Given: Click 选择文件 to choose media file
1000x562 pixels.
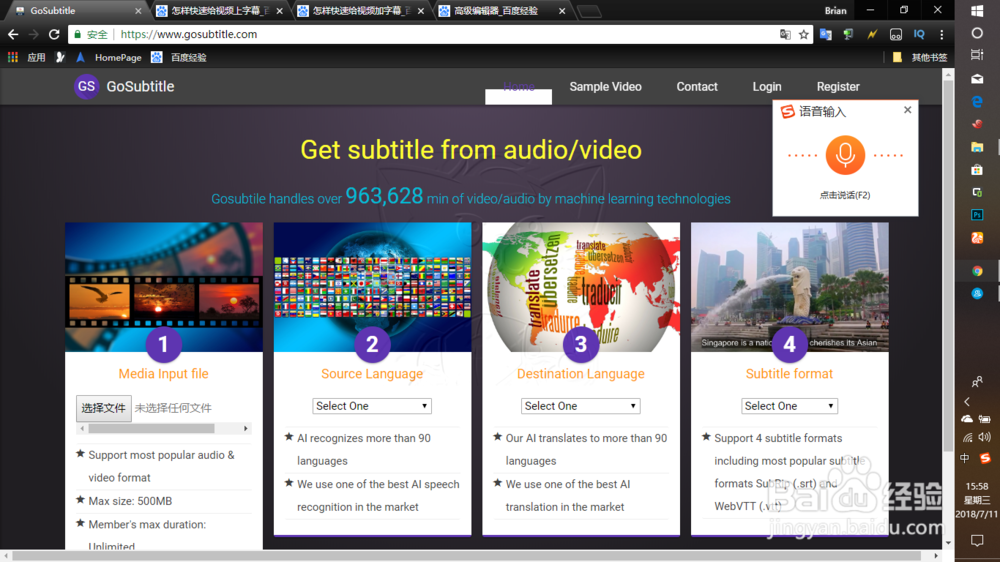Looking at the screenshot, I should tap(103, 408).
